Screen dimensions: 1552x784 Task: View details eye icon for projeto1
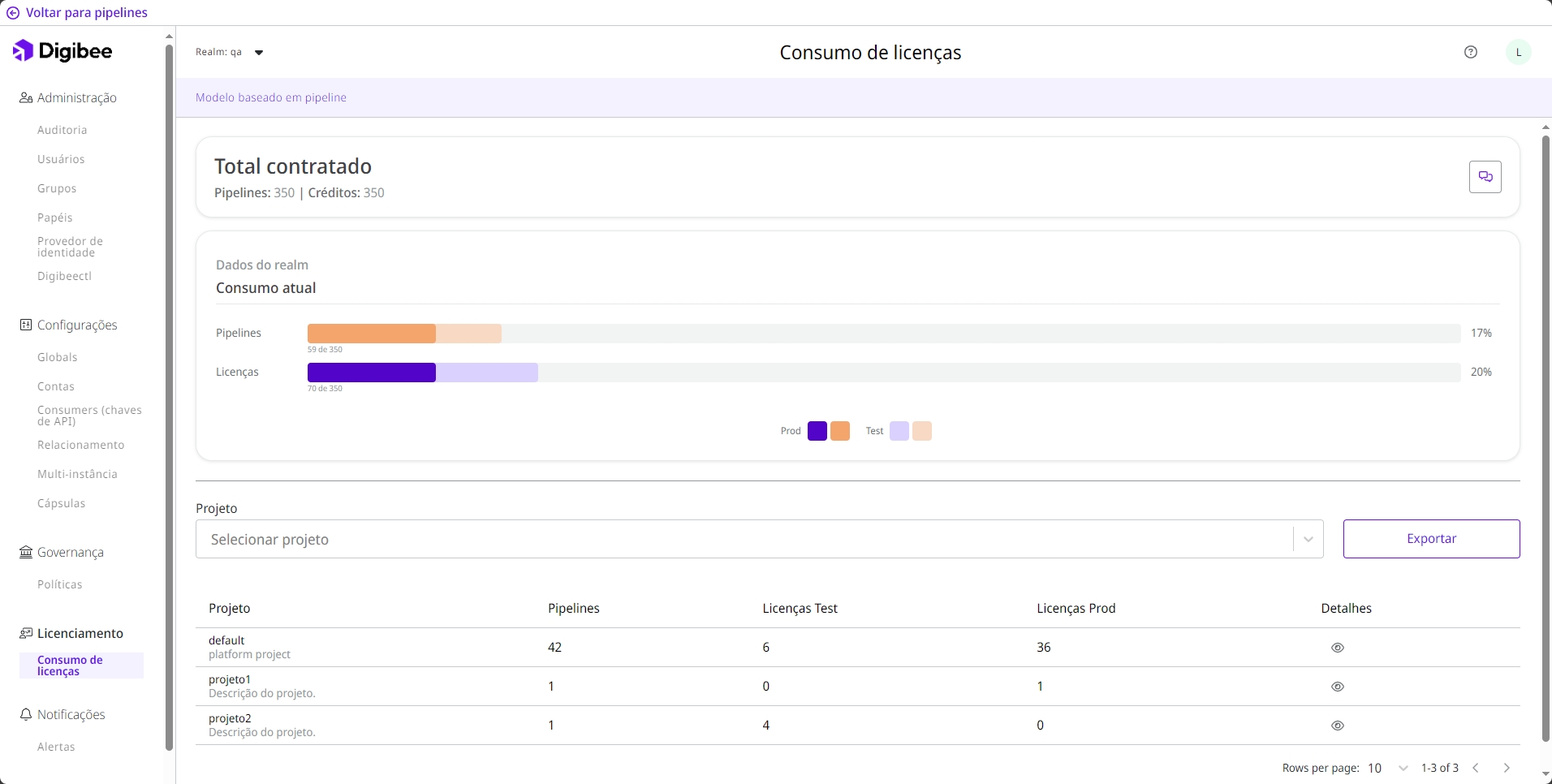pyautogui.click(x=1338, y=687)
